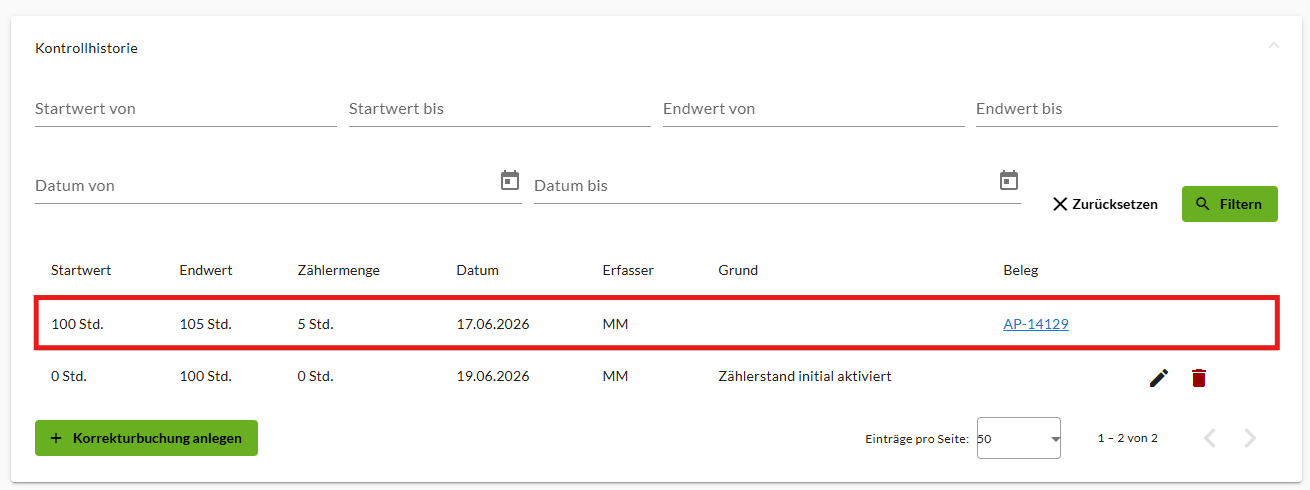Reset filters with Zurücksetzen
The height and width of the screenshot is (490, 1310).
point(1105,204)
